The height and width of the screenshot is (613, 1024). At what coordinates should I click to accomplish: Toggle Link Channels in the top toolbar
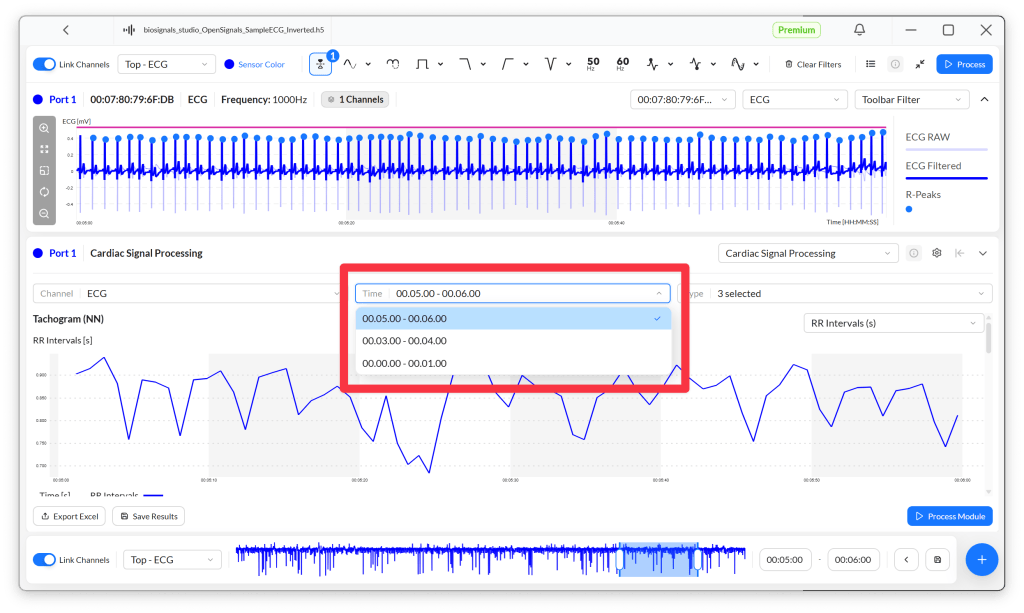(x=44, y=64)
